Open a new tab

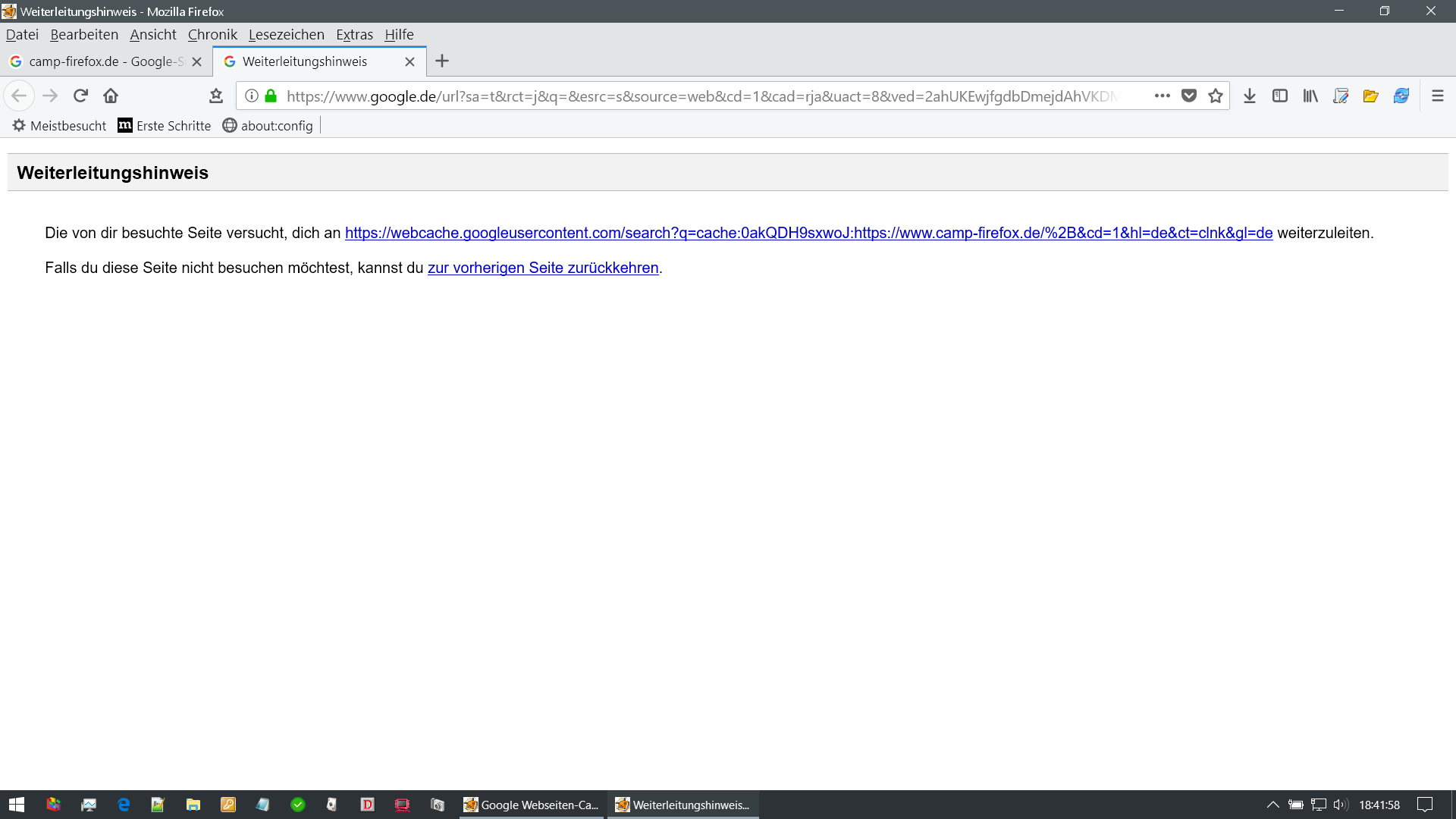(442, 61)
